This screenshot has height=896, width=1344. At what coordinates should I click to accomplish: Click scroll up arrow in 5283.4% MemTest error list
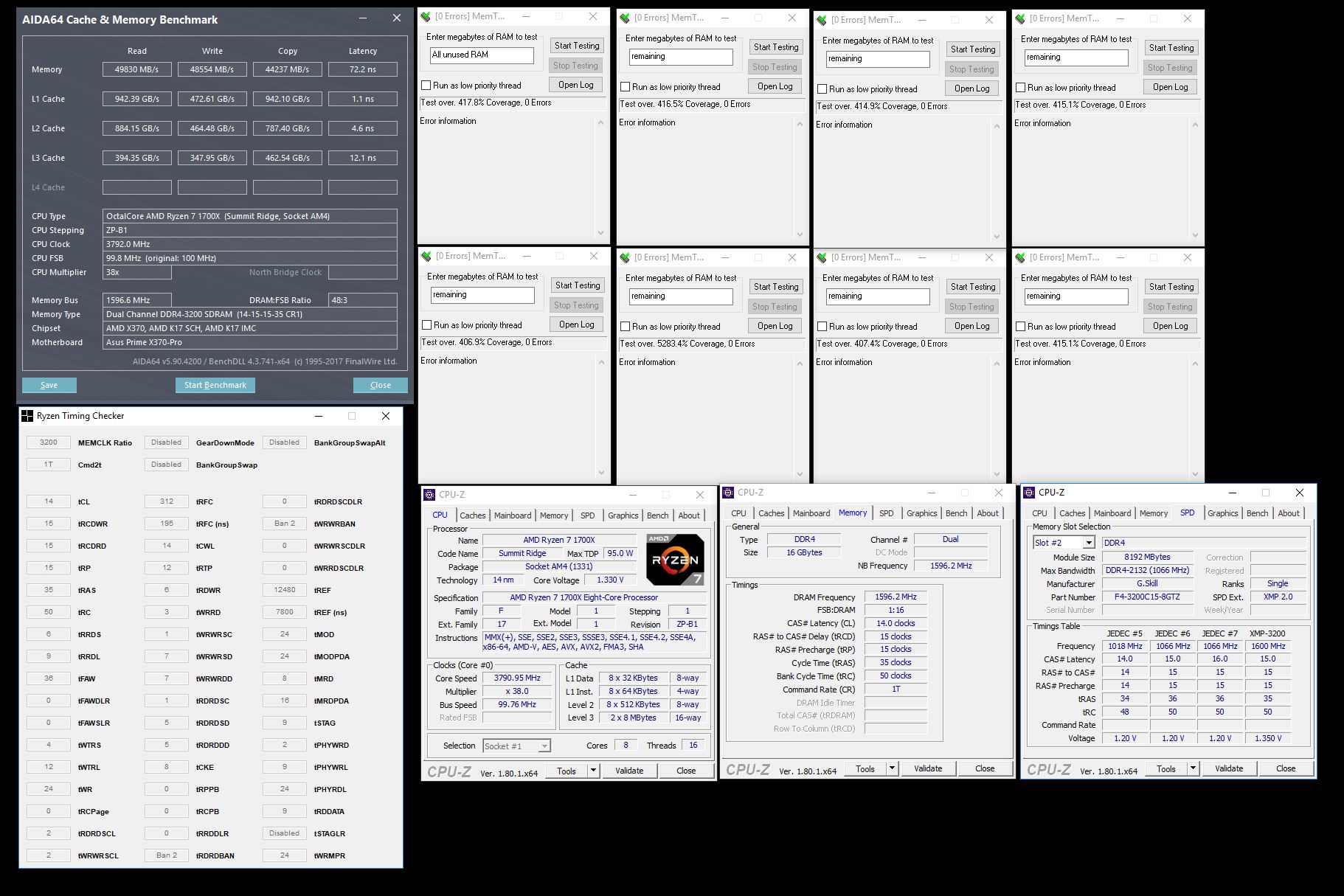pyautogui.click(x=800, y=364)
